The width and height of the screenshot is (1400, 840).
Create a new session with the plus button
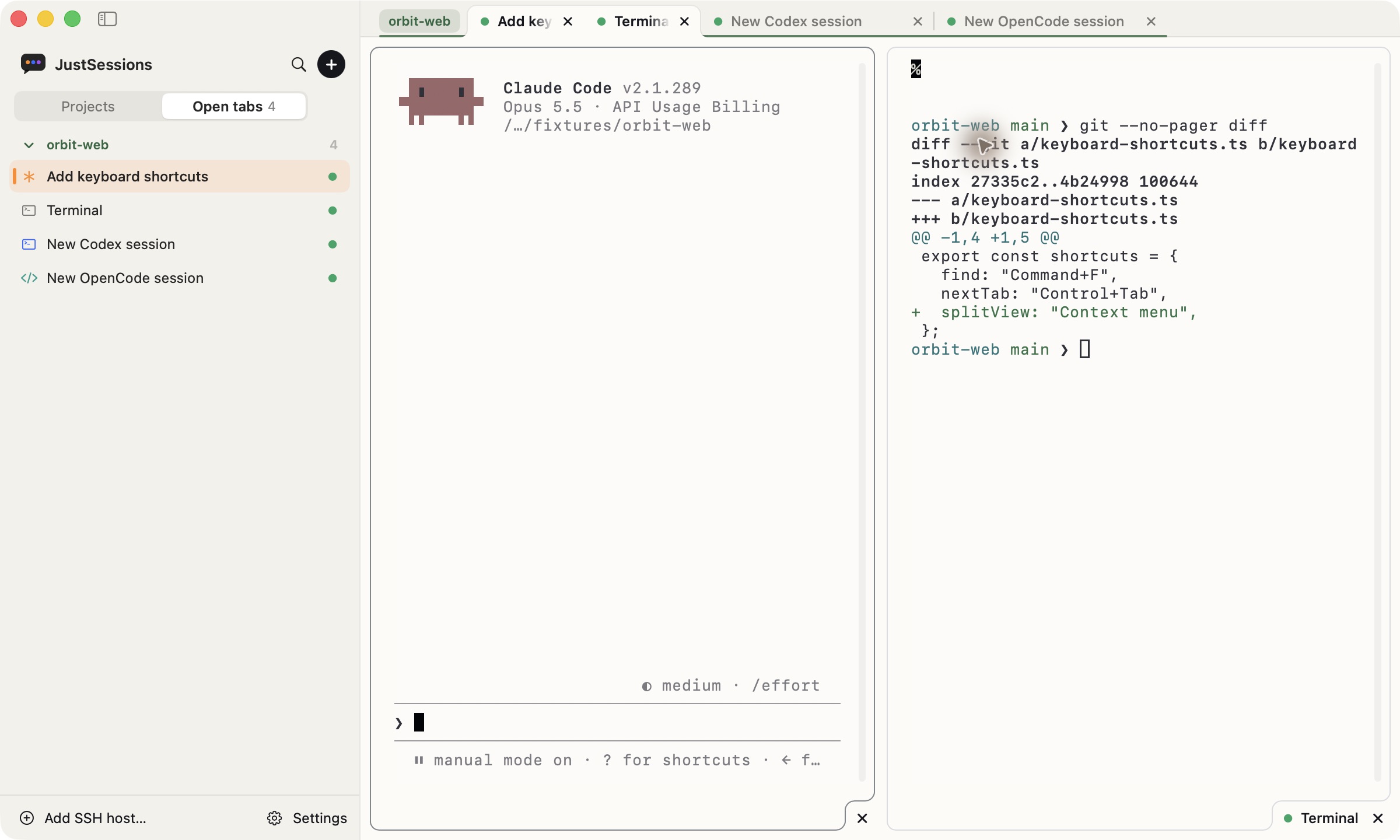click(x=331, y=64)
